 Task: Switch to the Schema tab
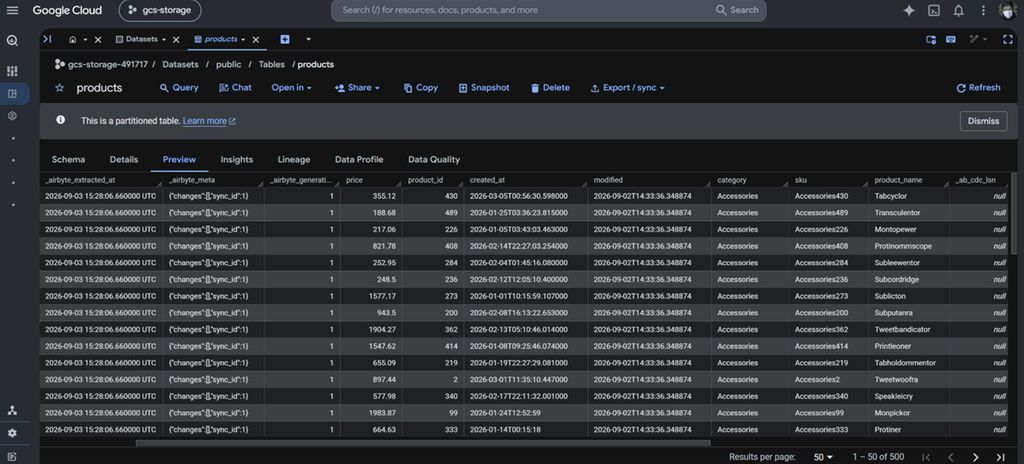(x=69, y=159)
